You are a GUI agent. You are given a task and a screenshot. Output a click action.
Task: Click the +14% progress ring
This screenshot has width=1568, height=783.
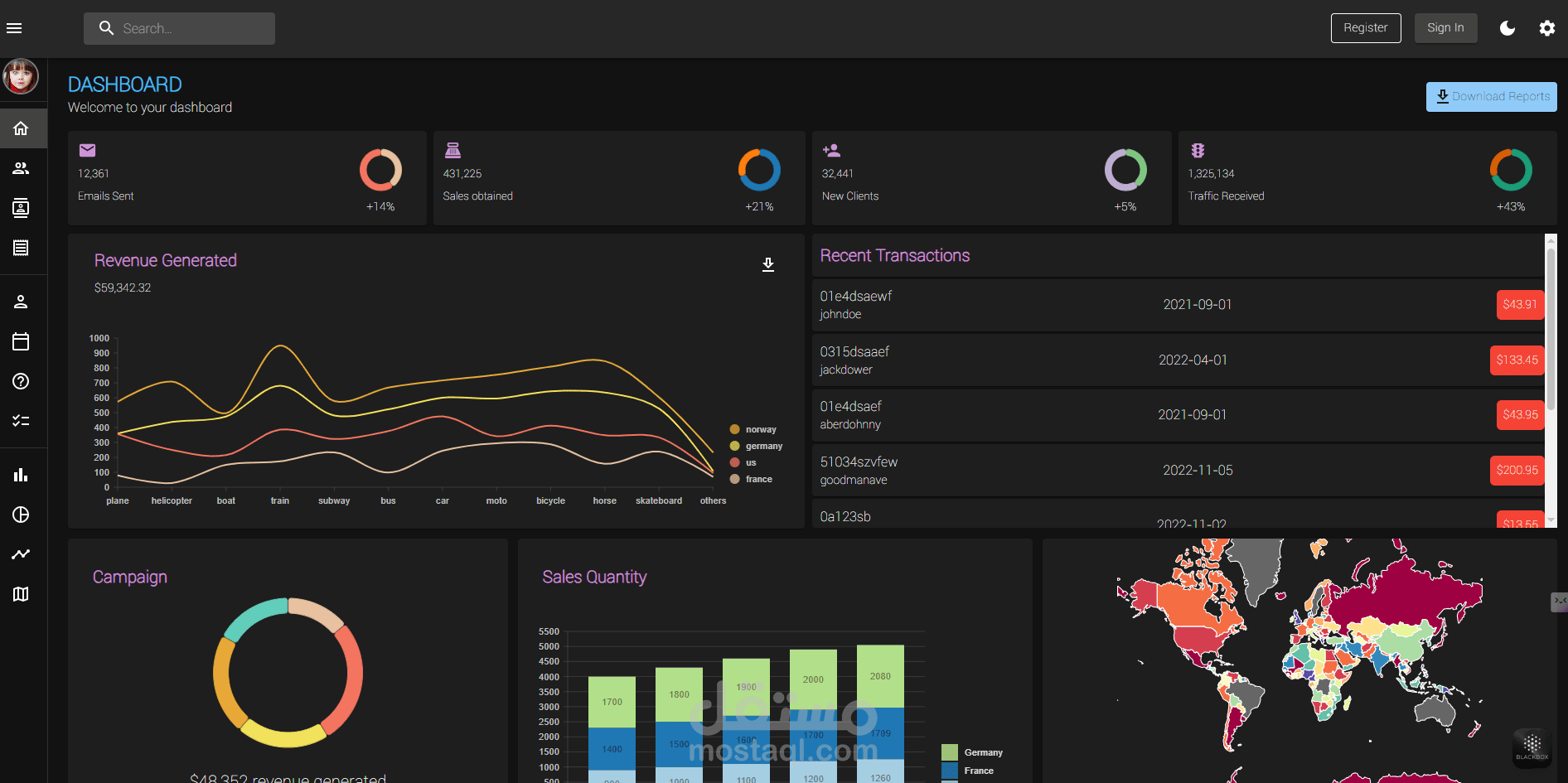(380, 170)
